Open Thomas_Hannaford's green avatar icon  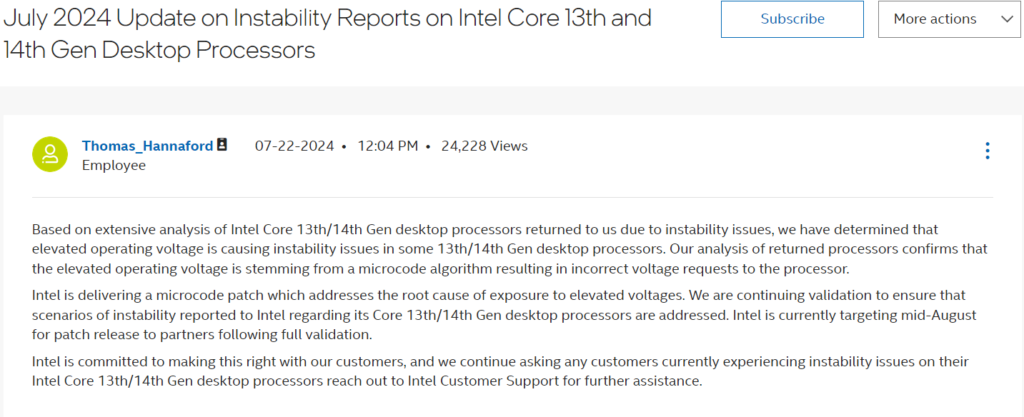coord(50,155)
